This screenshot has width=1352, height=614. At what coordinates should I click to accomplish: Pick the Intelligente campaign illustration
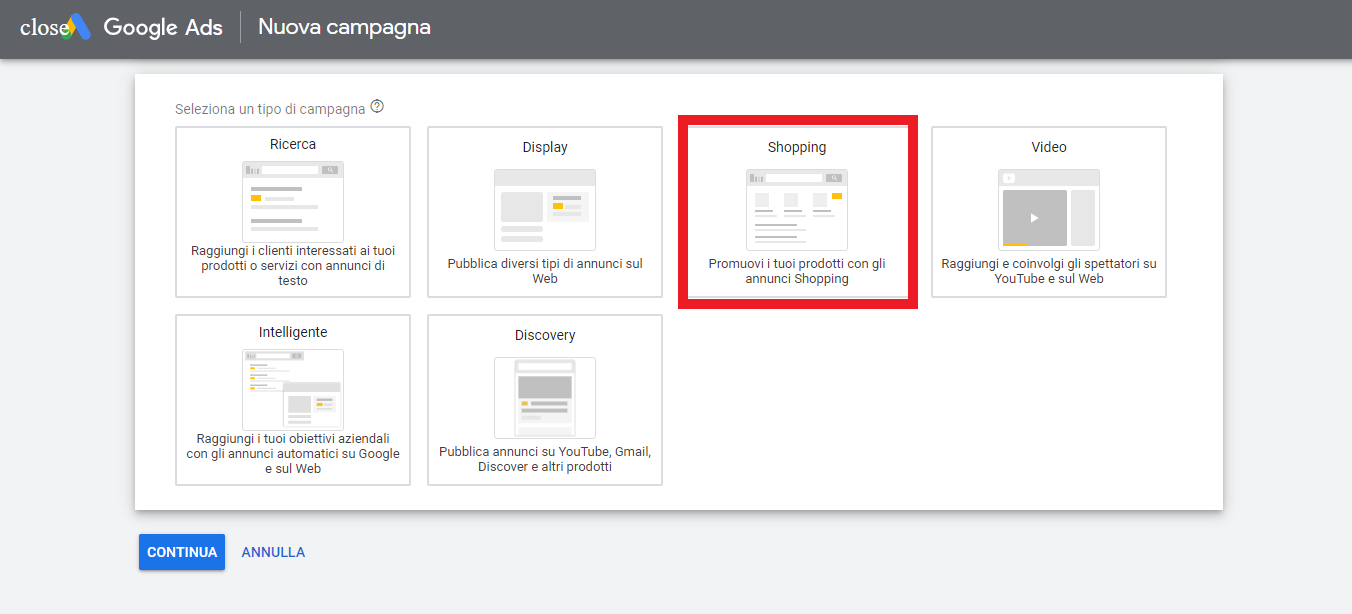(x=293, y=389)
